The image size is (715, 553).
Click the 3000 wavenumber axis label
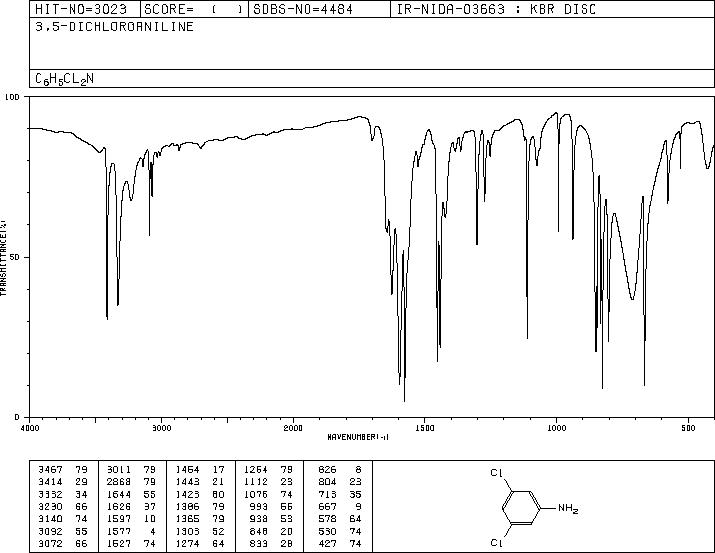tap(161, 428)
